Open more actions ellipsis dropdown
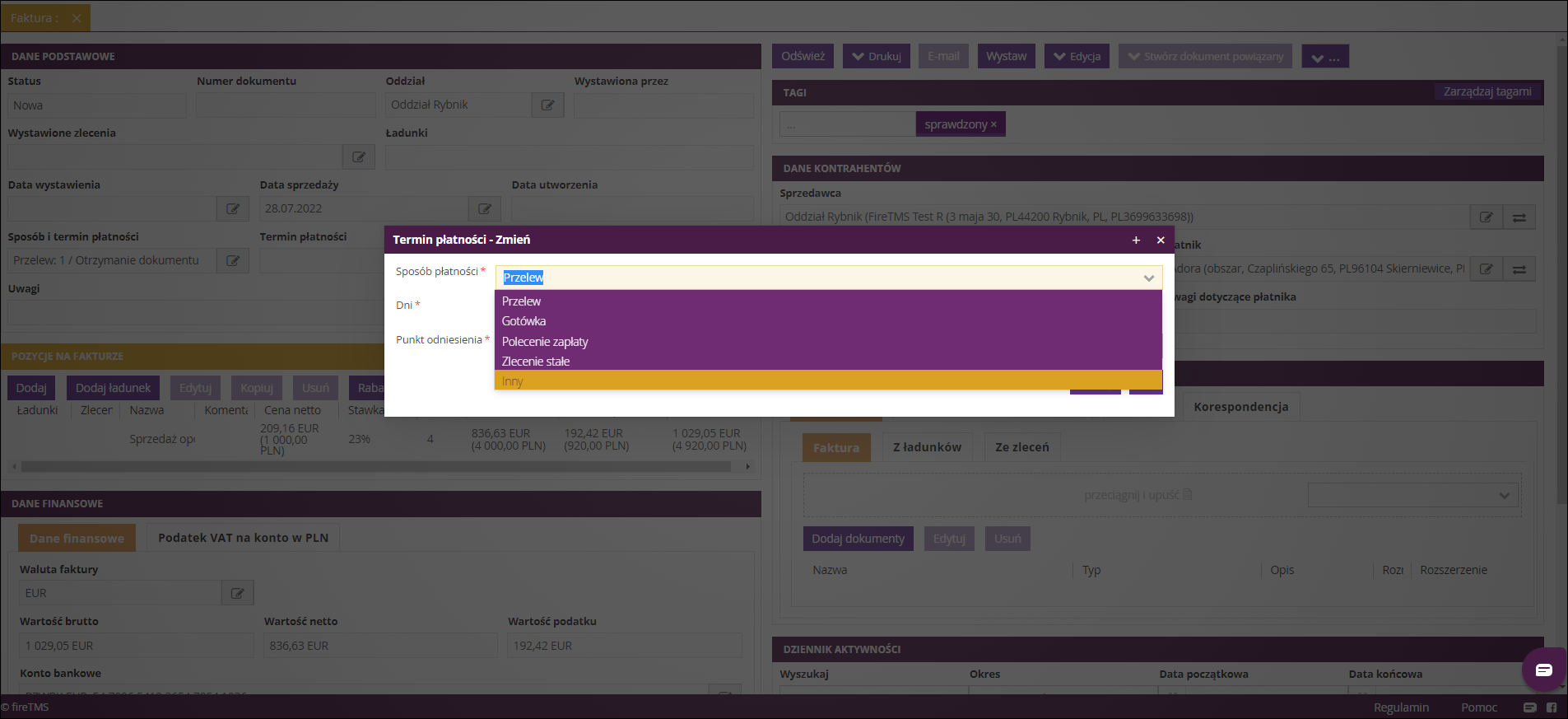This screenshot has height=719, width=1568. click(x=1325, y=57)
